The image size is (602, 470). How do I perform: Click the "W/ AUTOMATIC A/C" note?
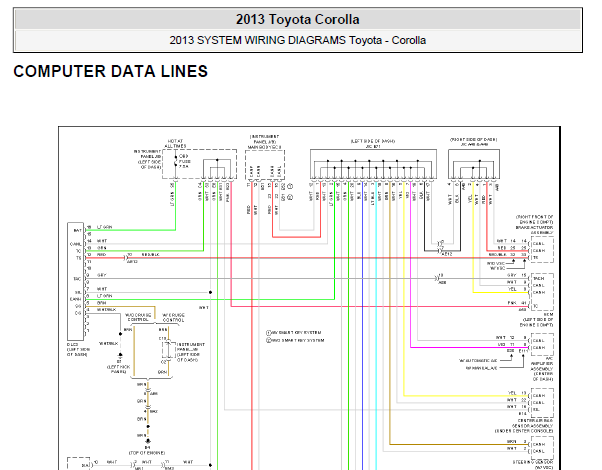pos(478,361)
